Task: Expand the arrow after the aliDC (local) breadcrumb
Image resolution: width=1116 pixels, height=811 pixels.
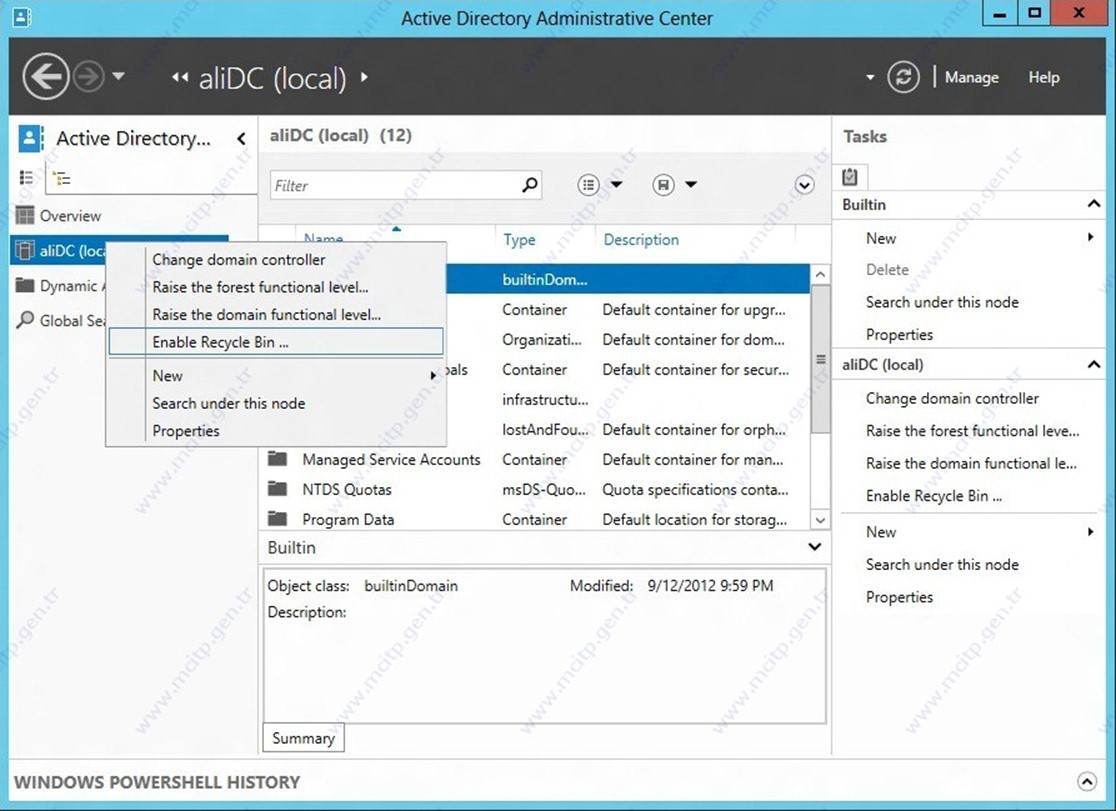Action: pos(364,77)
